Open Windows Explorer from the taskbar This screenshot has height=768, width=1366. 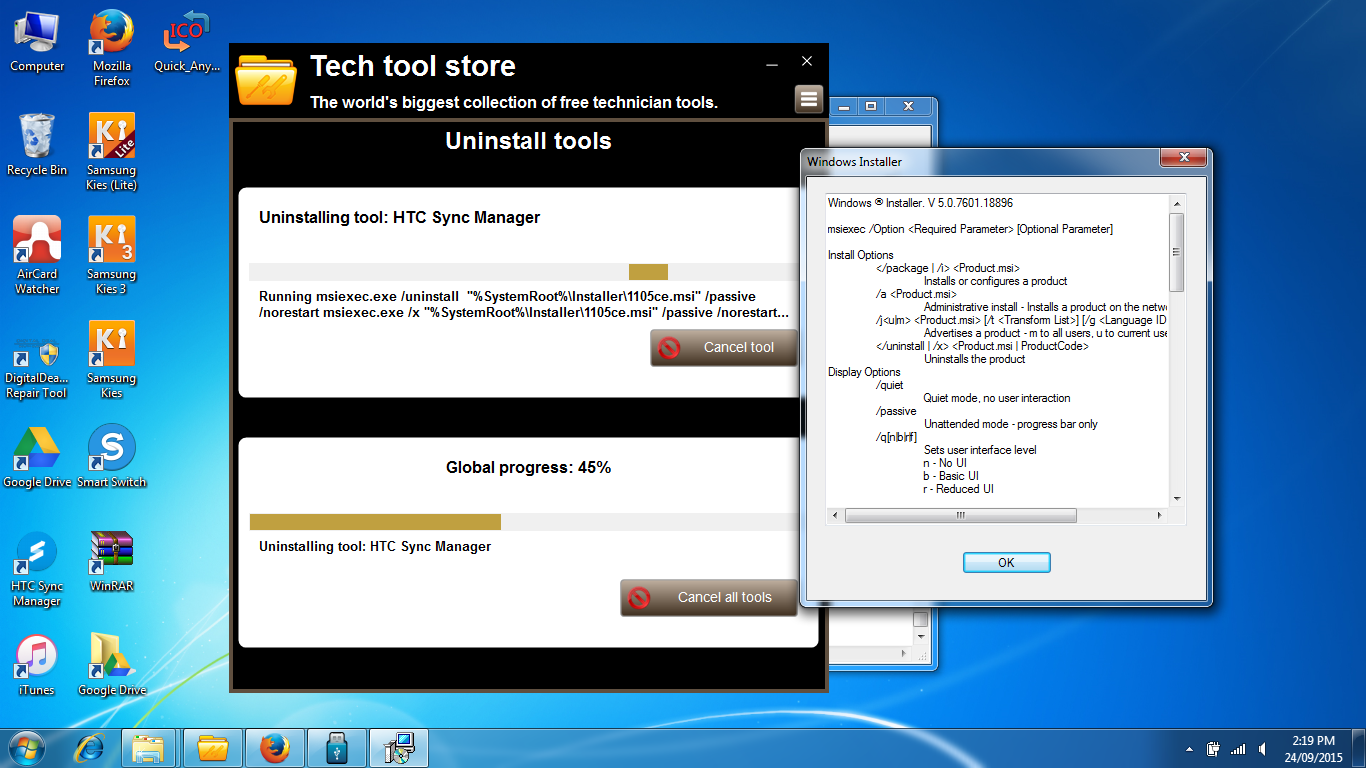pos(150,747)
